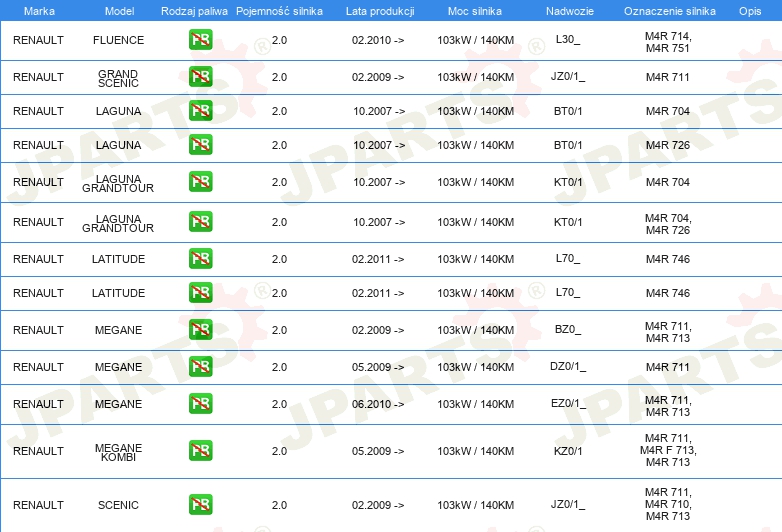Click the production date 02.2010 ->

pos(378,40)
